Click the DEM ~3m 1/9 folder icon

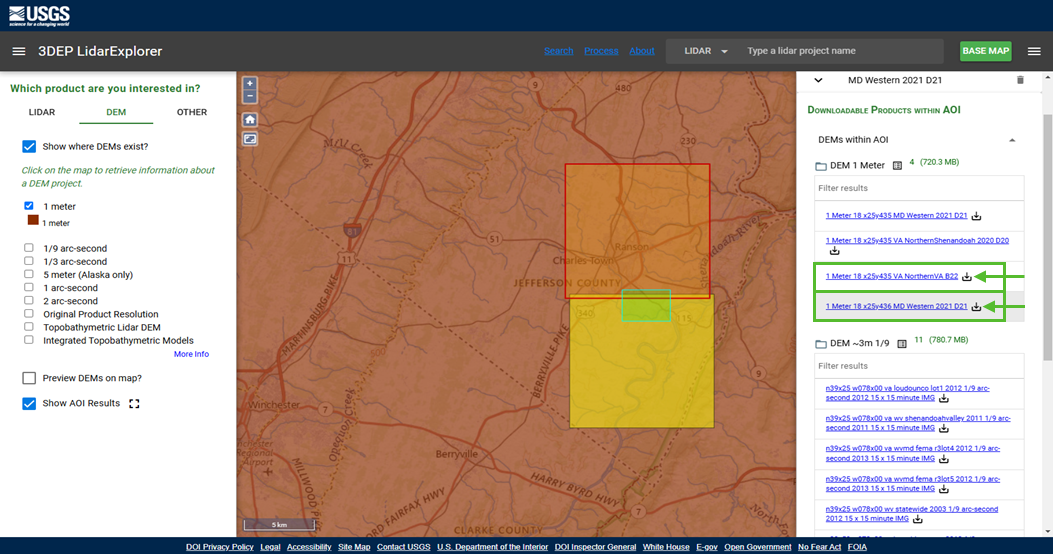[821, 344]
